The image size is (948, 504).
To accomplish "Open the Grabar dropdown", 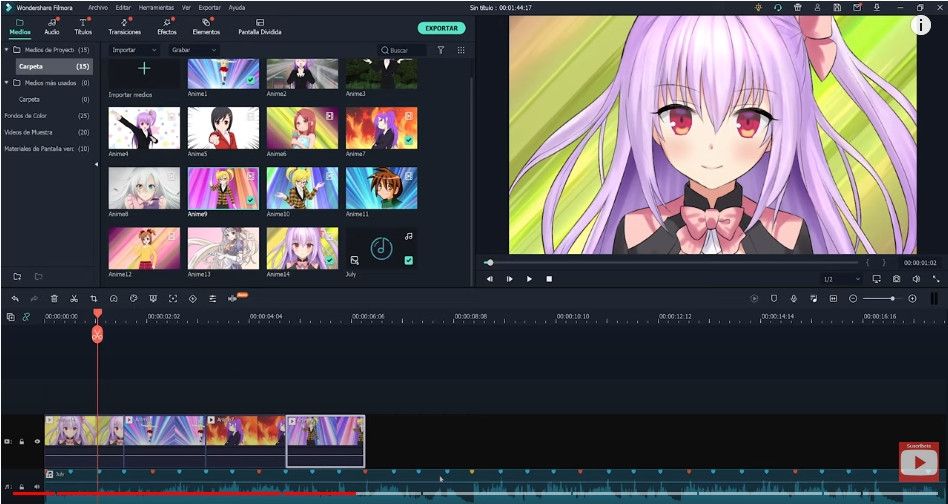I will pos(192,50).
